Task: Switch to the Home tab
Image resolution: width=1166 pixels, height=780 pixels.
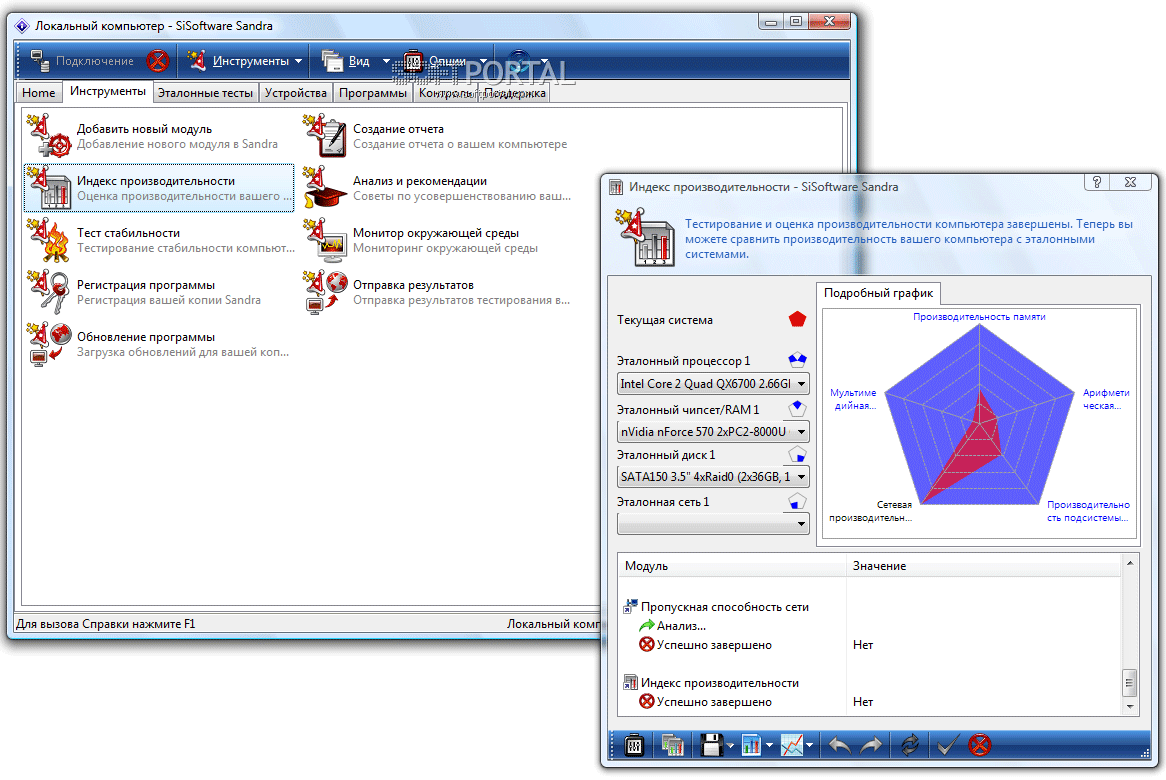Action: click(39, 93)
